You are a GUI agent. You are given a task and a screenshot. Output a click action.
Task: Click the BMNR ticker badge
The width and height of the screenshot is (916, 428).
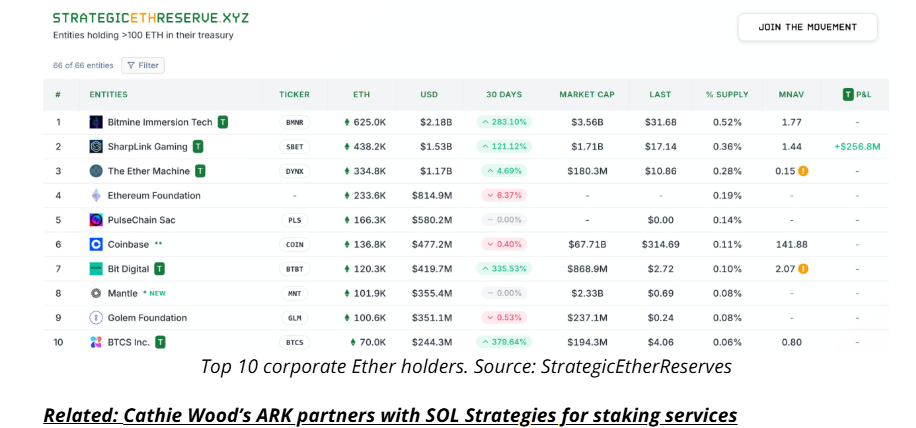(294, 122)
